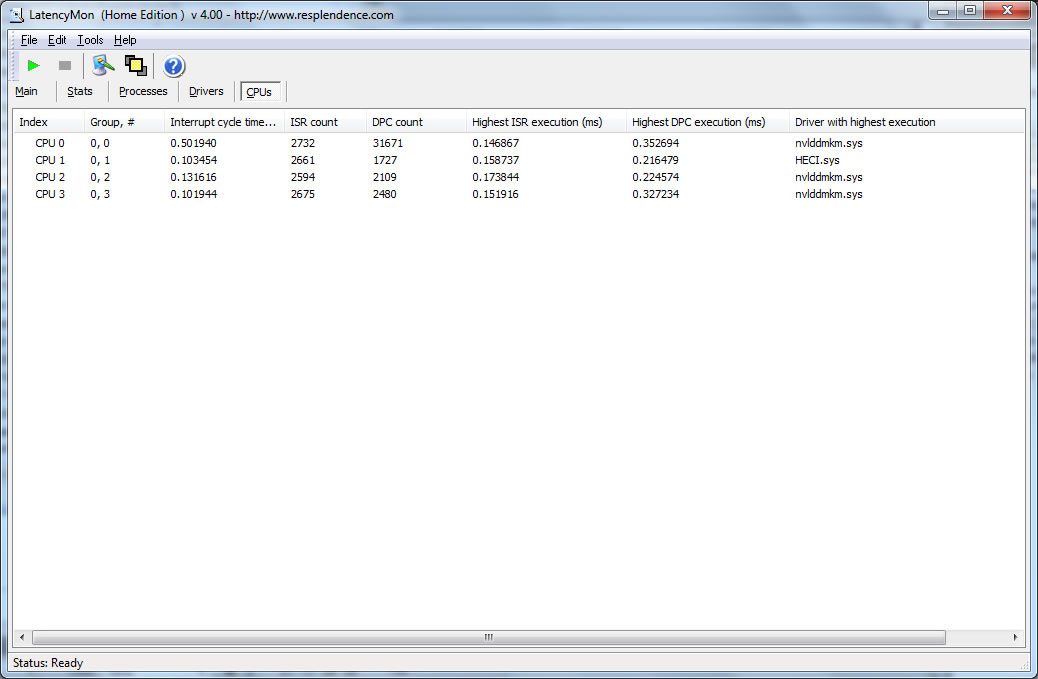Sort by the ISR count column header
The image size is (1038, 679).
pos(314,122)
